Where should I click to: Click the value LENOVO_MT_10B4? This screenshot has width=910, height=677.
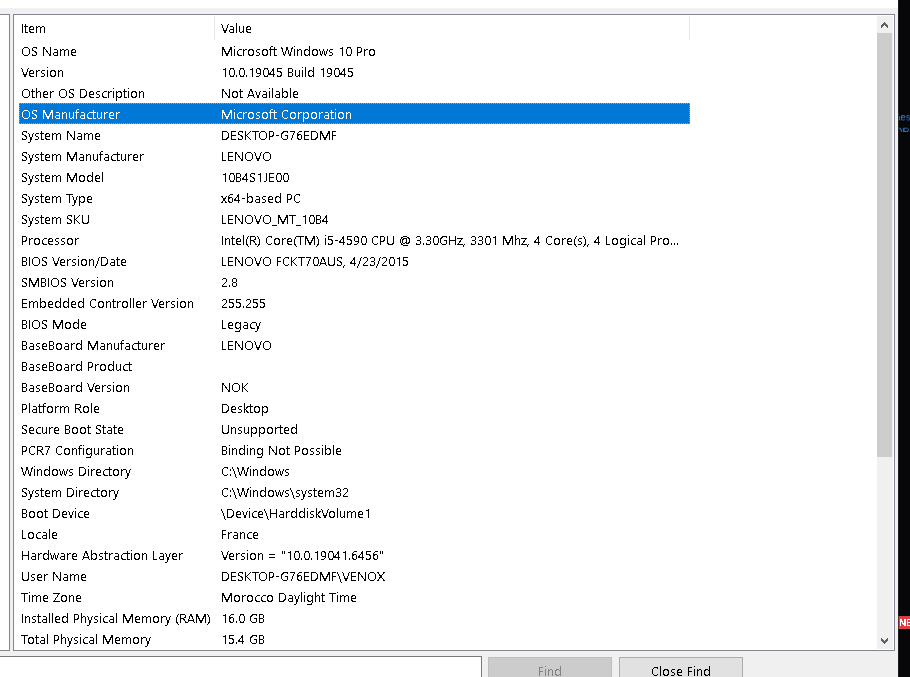275,219
